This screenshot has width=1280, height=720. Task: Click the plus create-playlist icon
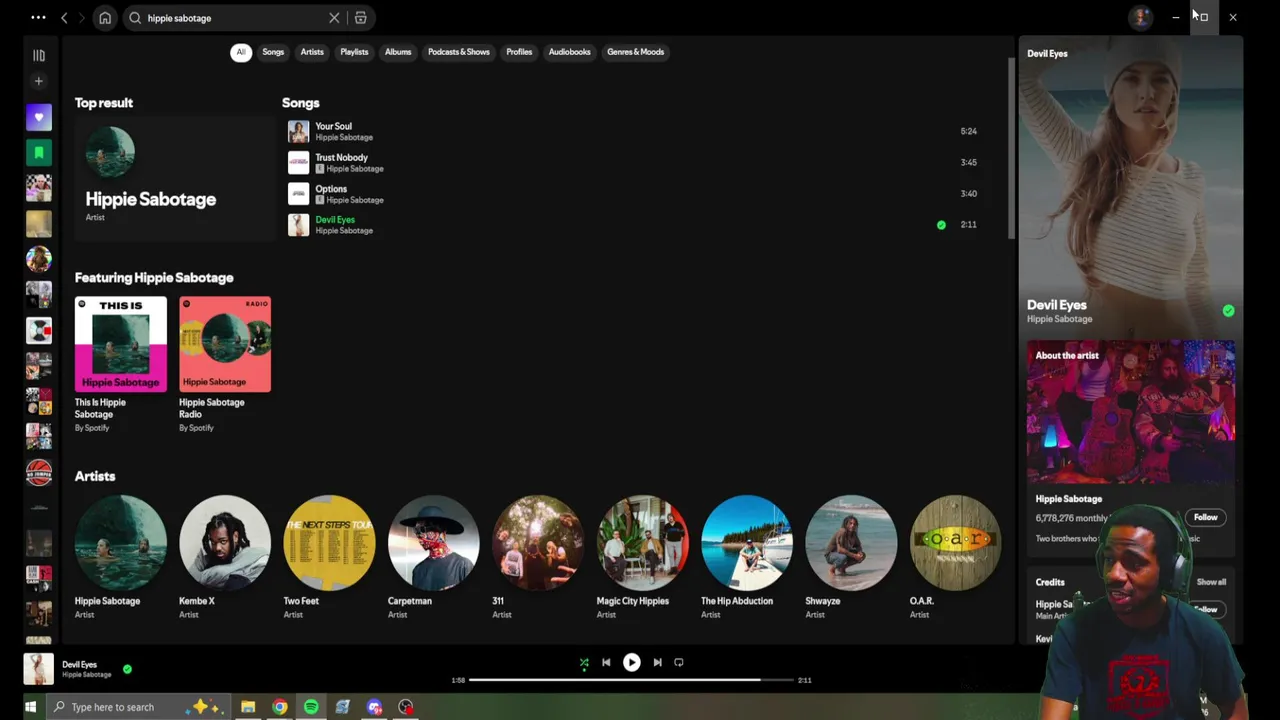point(39,81)
